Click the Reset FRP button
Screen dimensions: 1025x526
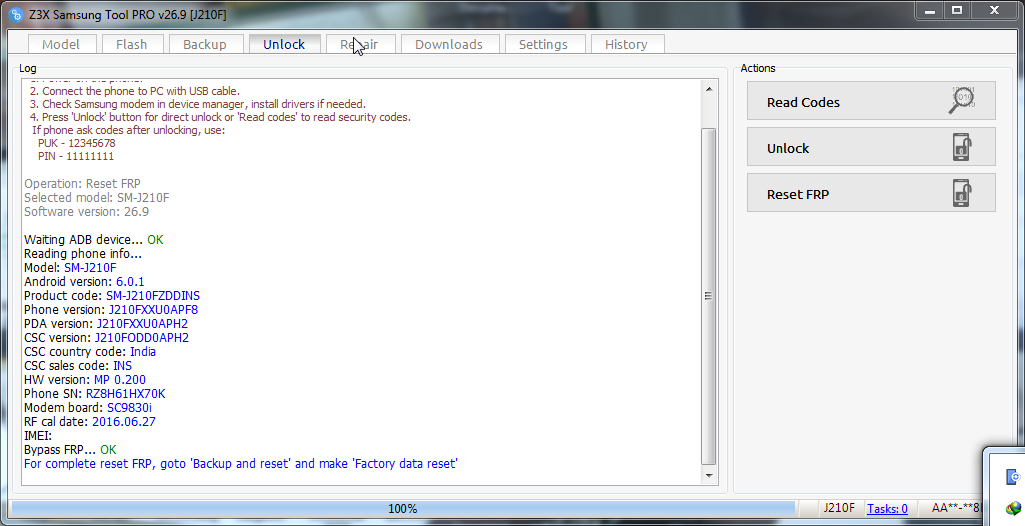click(871, 193)
